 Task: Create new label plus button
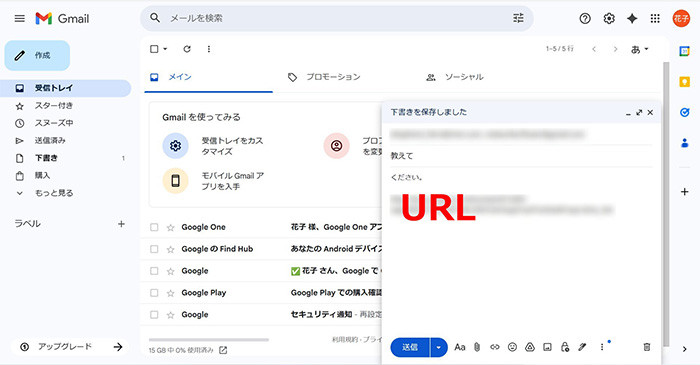coord(121,224)
